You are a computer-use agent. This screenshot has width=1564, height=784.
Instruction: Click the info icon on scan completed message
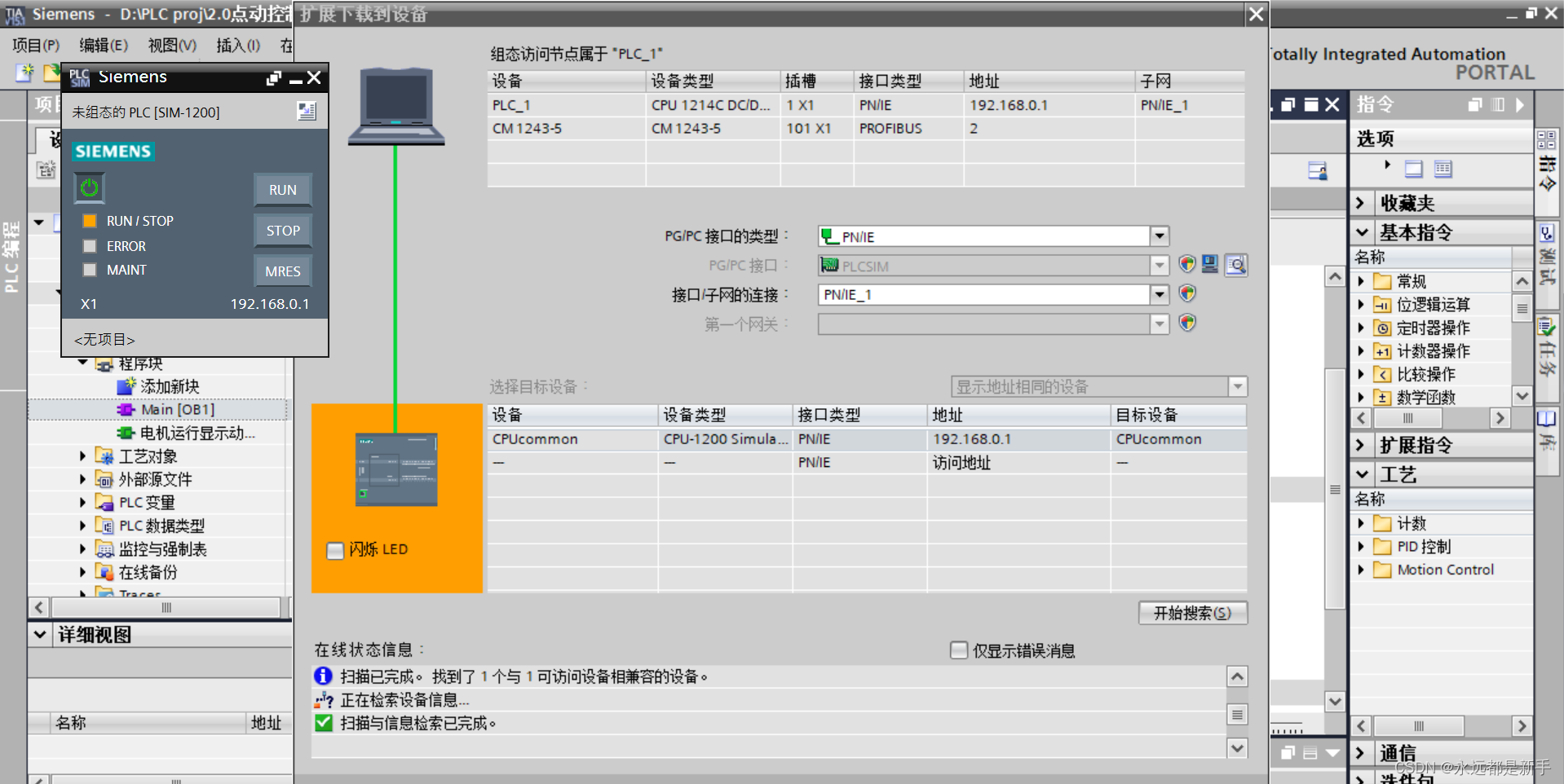[x=323, y=676]
